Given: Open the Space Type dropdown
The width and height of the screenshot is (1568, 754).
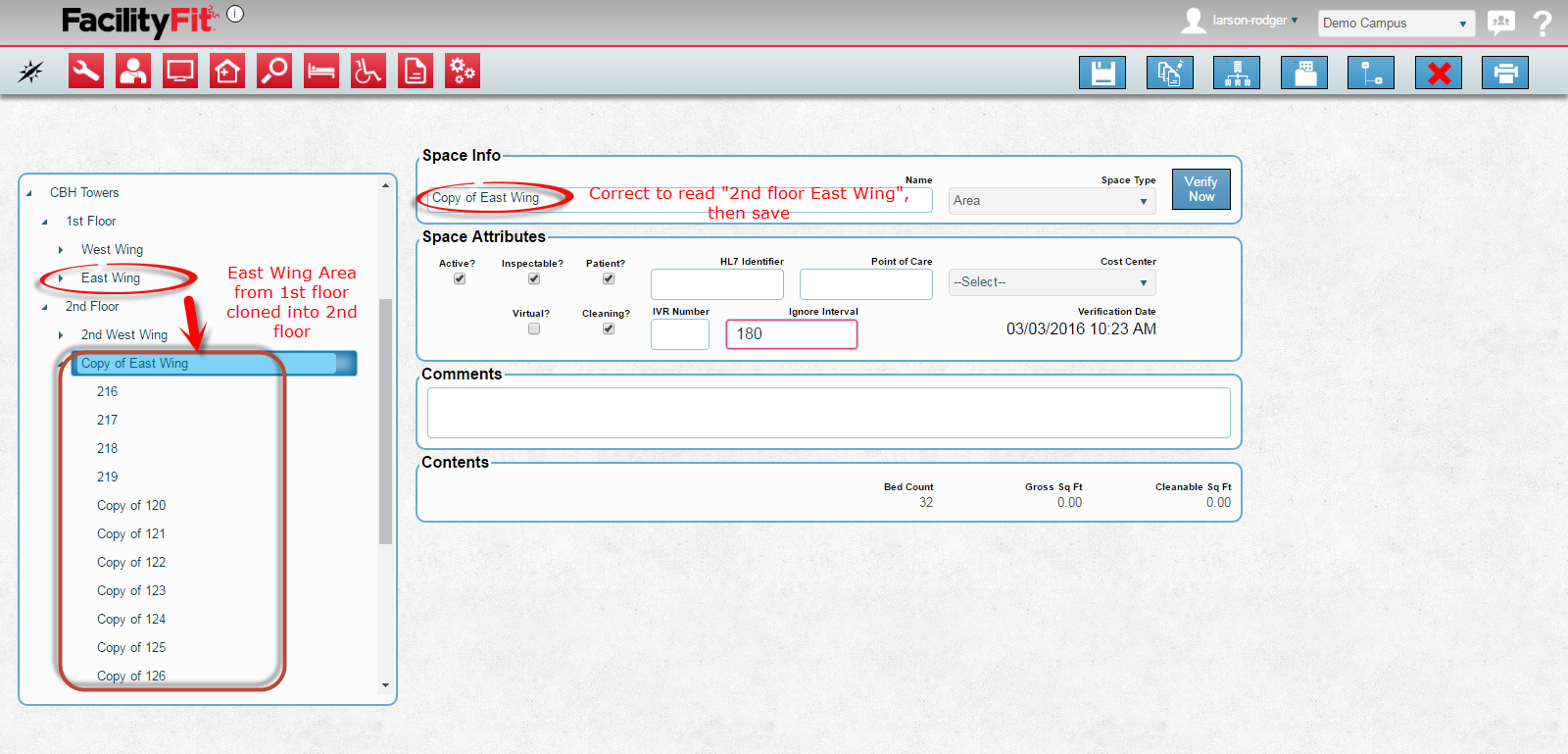Looking at the screenshot, I should pos(1052,201).
